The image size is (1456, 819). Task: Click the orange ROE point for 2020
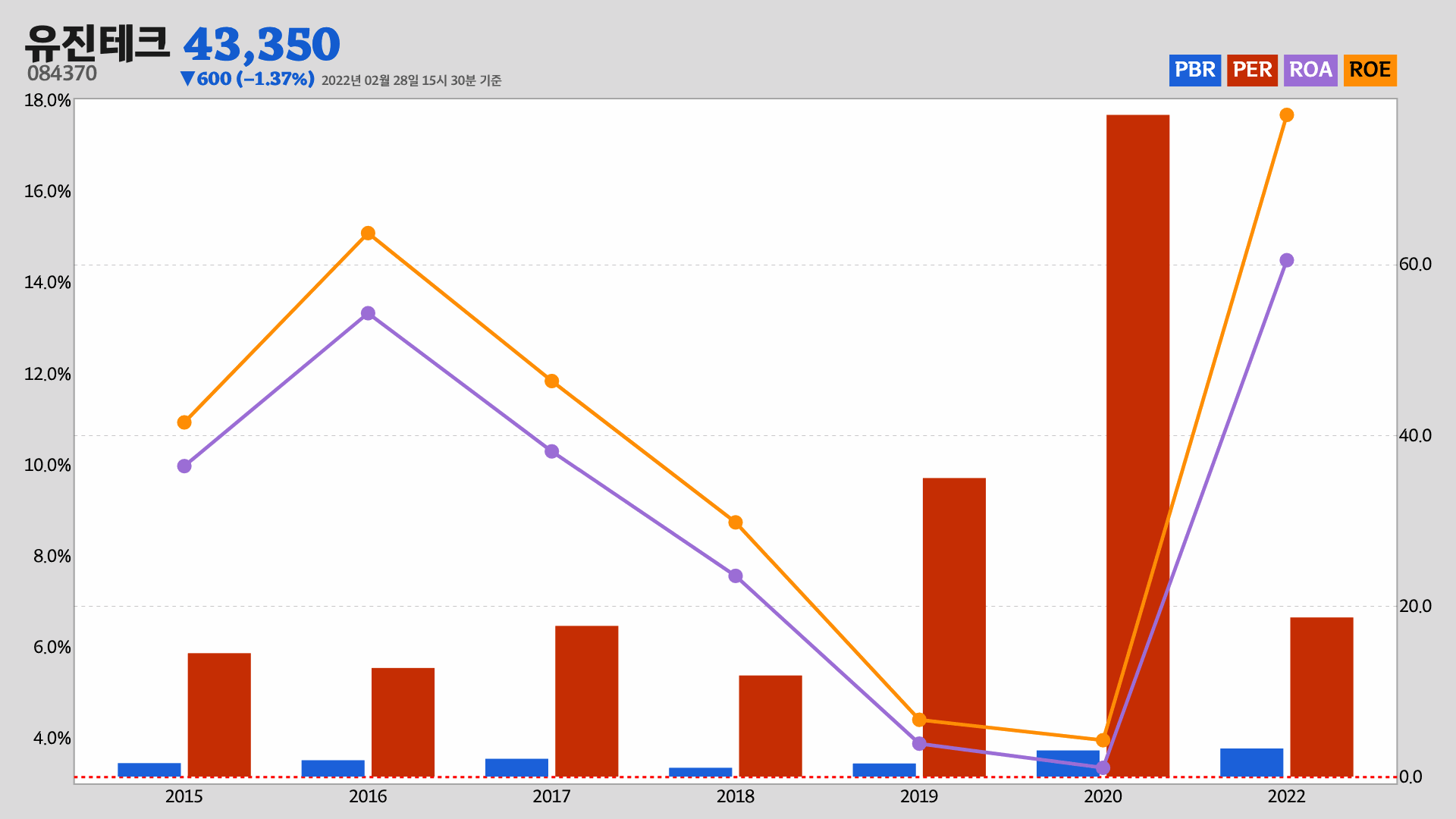coord(1103,740)
